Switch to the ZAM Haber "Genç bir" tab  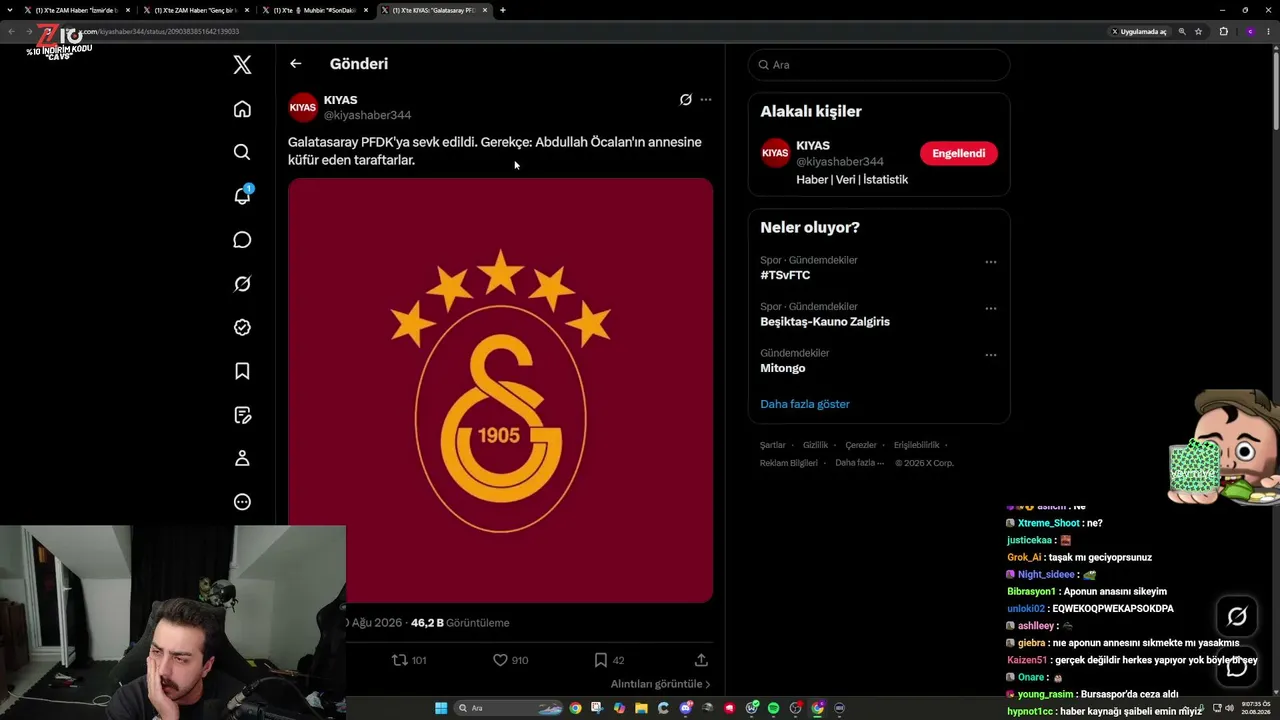tap(196, 10)
